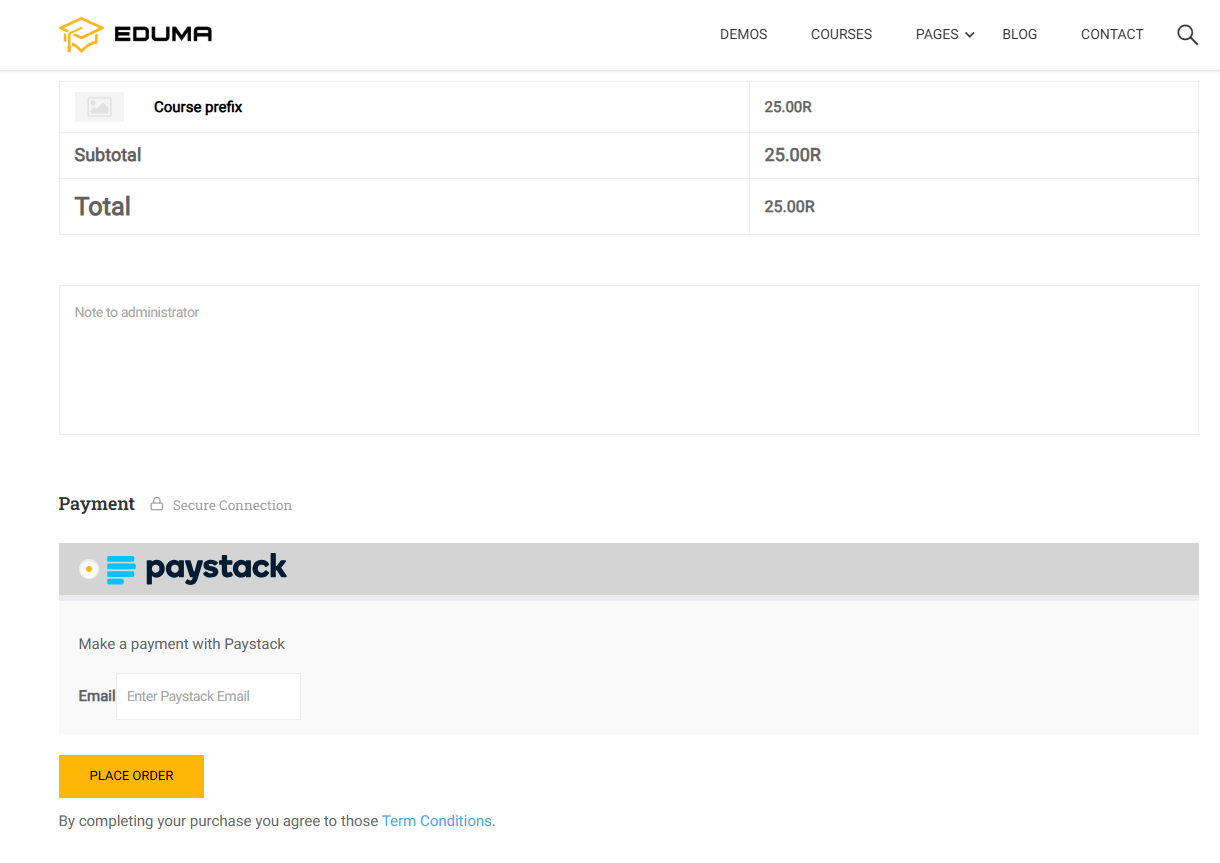Click the Subtotal label
The width and height of the screenshot is (1220, 863).
click(x=108, y=155)
